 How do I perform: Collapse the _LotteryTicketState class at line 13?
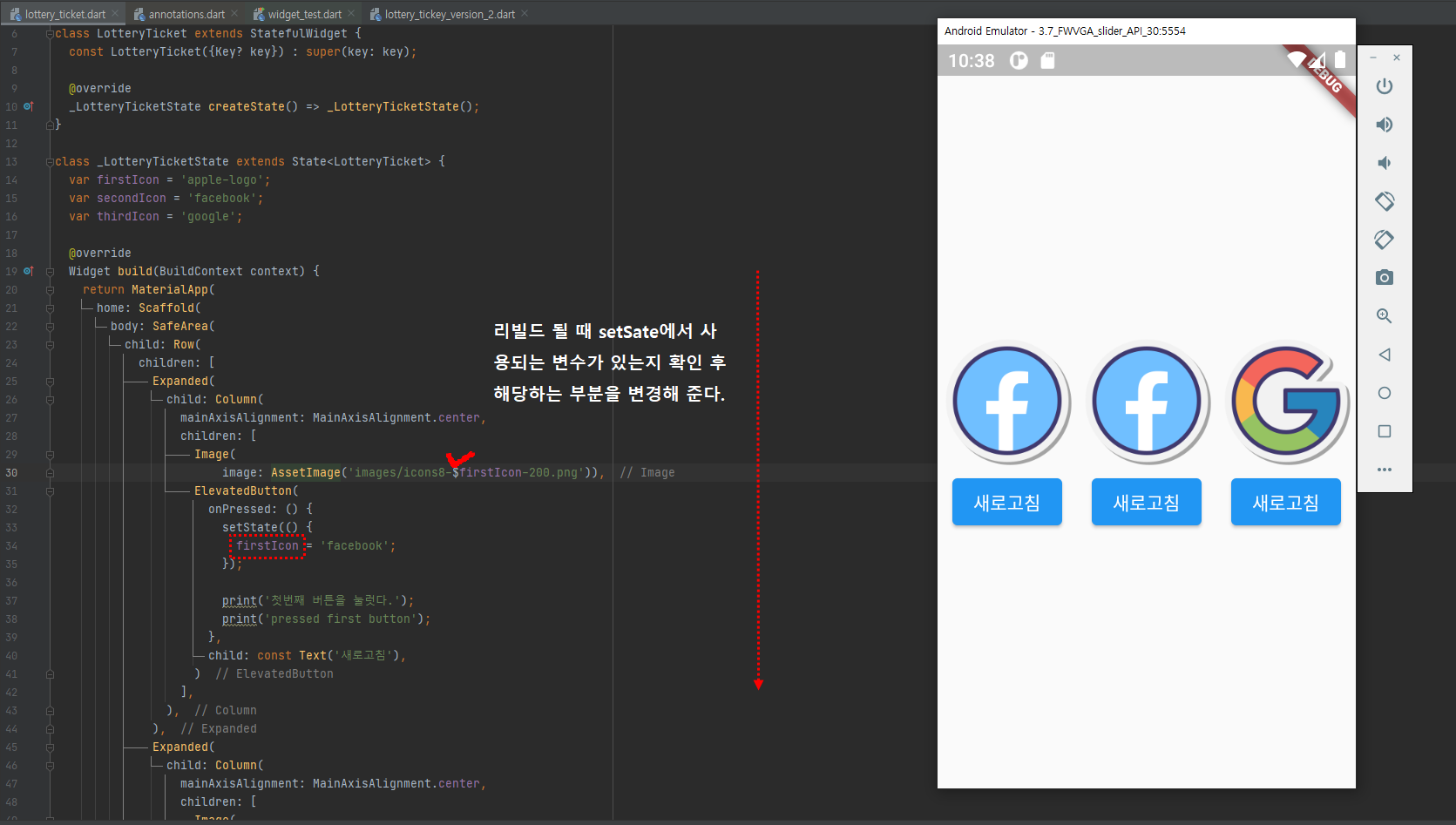(50, 161)
